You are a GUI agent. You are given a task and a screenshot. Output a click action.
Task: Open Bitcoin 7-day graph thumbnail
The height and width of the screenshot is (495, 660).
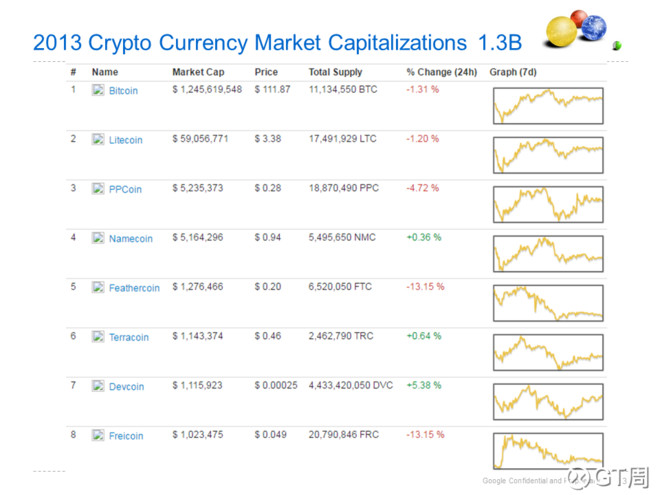click(x=547, y=105)
